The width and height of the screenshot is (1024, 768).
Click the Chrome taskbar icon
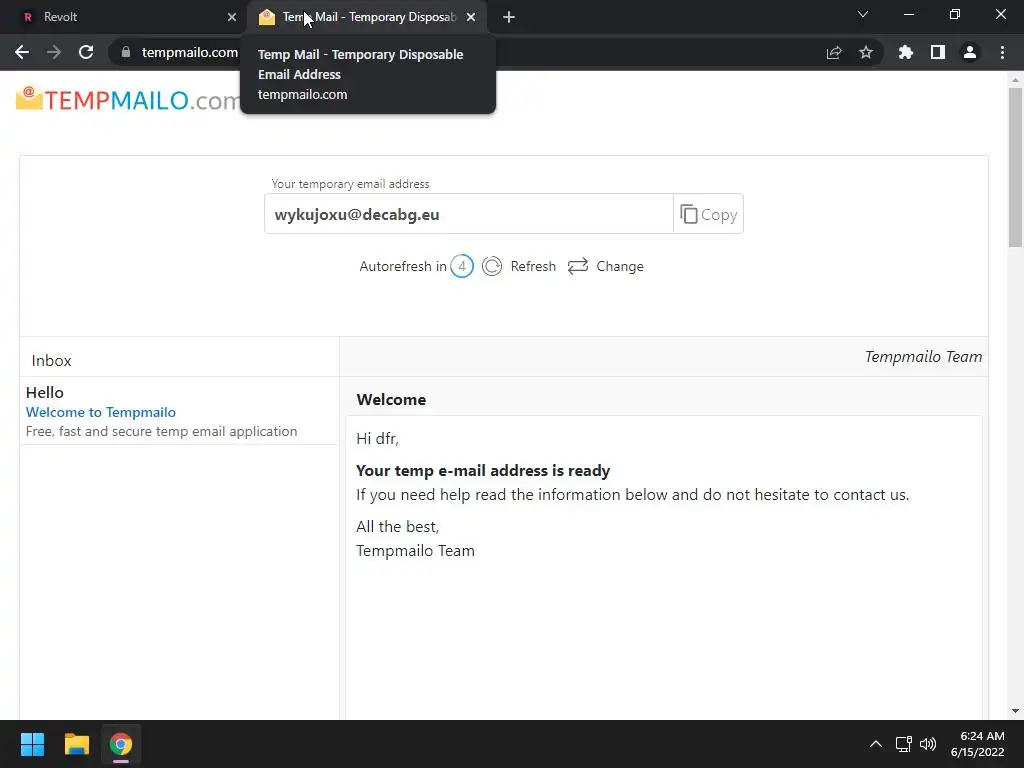click(x=121, y=744)
